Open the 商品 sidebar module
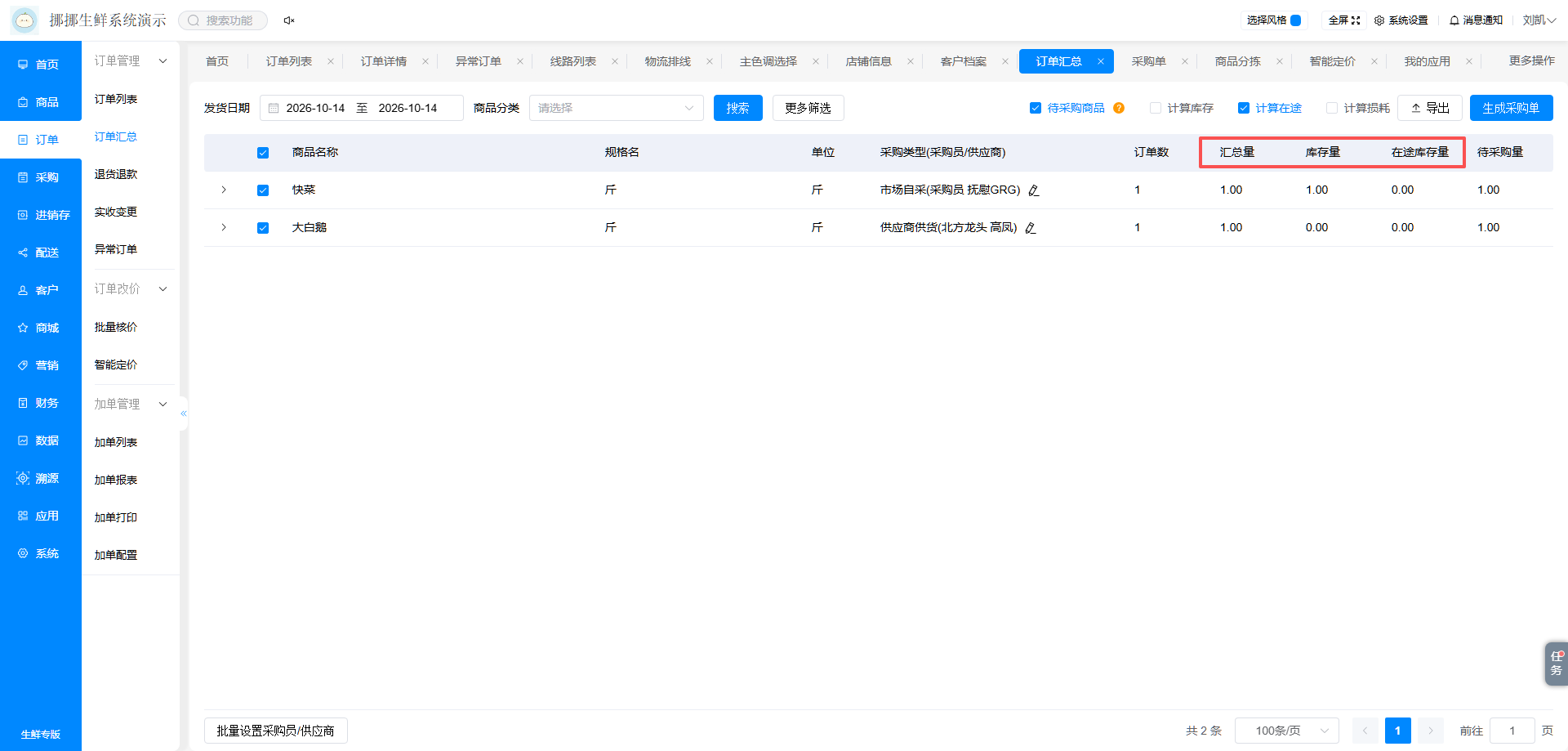Image resolution: width=1568 pixels, height=751 pixels. click(41, 102)
